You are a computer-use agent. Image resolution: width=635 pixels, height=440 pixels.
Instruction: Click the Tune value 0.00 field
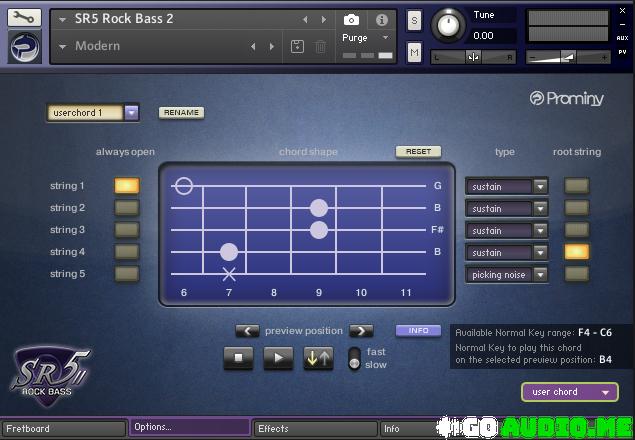tap(493, 36)
